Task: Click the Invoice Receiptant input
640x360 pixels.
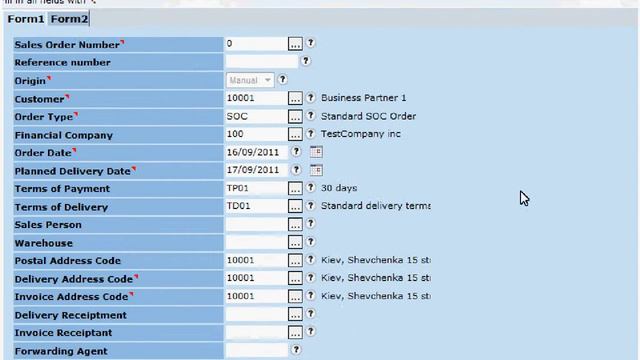Action: tap(256, 332)
